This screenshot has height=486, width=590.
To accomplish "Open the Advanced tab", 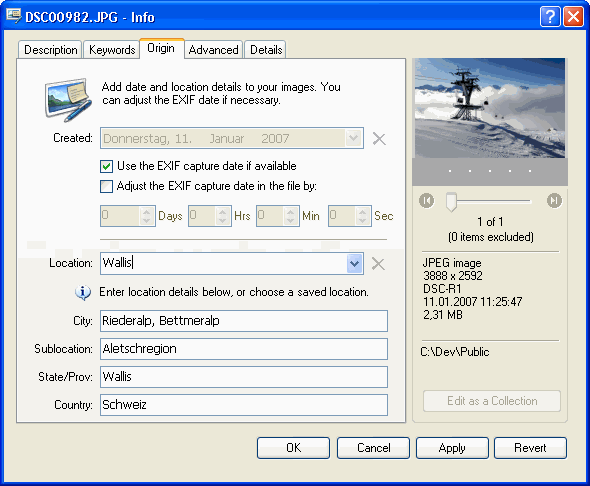I will [213, 50].
